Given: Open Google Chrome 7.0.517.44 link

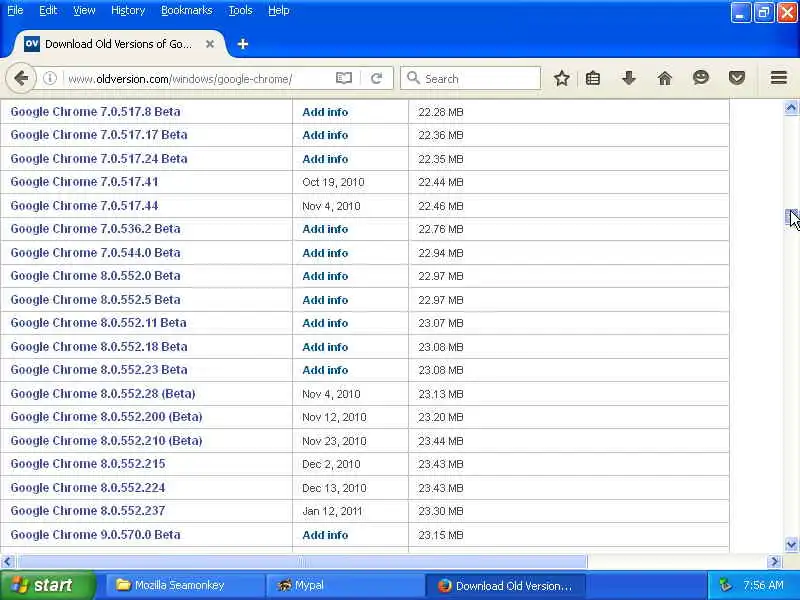Looking at the screenshot, I should click(x=84, y=206).
